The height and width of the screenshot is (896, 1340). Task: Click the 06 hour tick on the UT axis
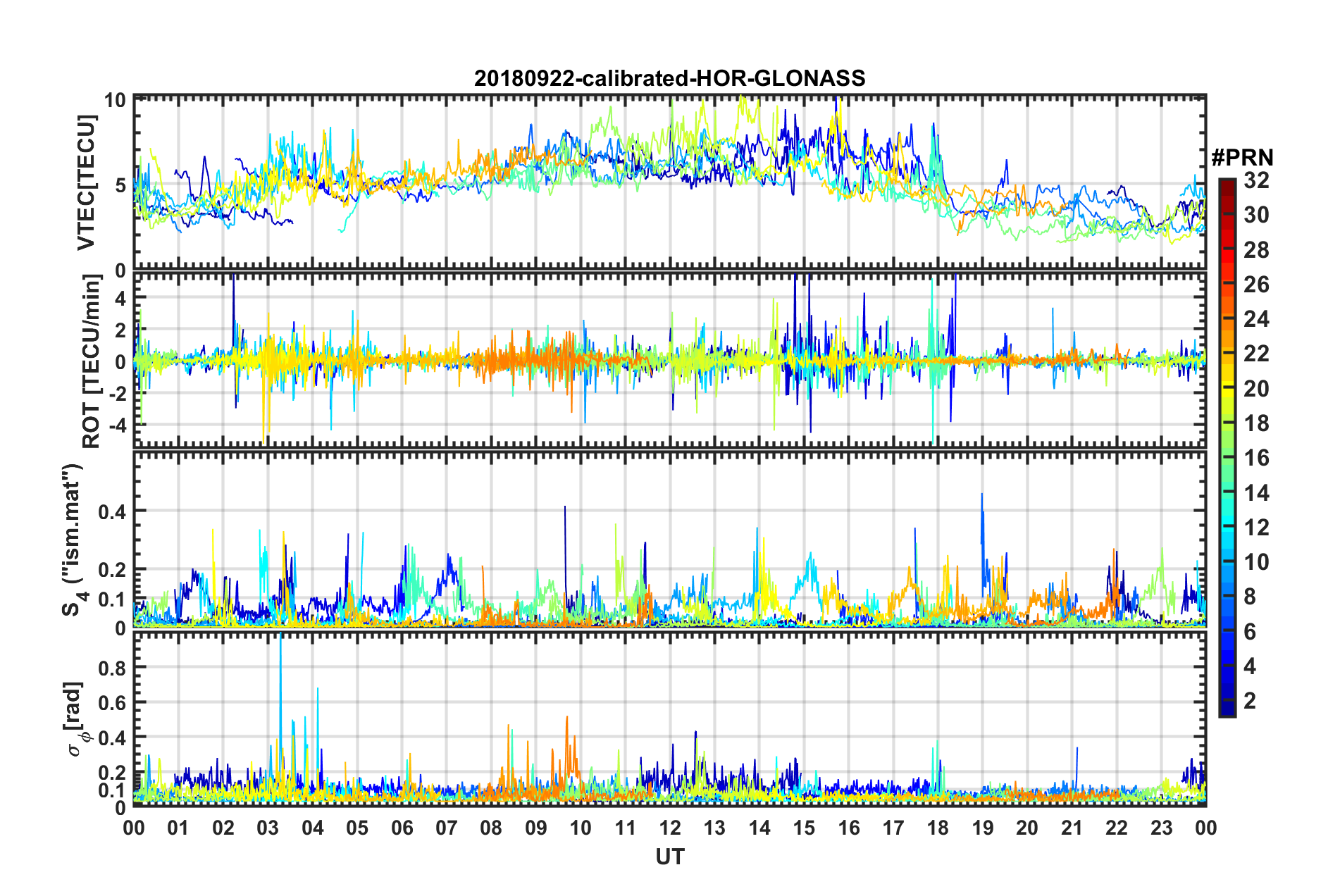tap(402, 828)
